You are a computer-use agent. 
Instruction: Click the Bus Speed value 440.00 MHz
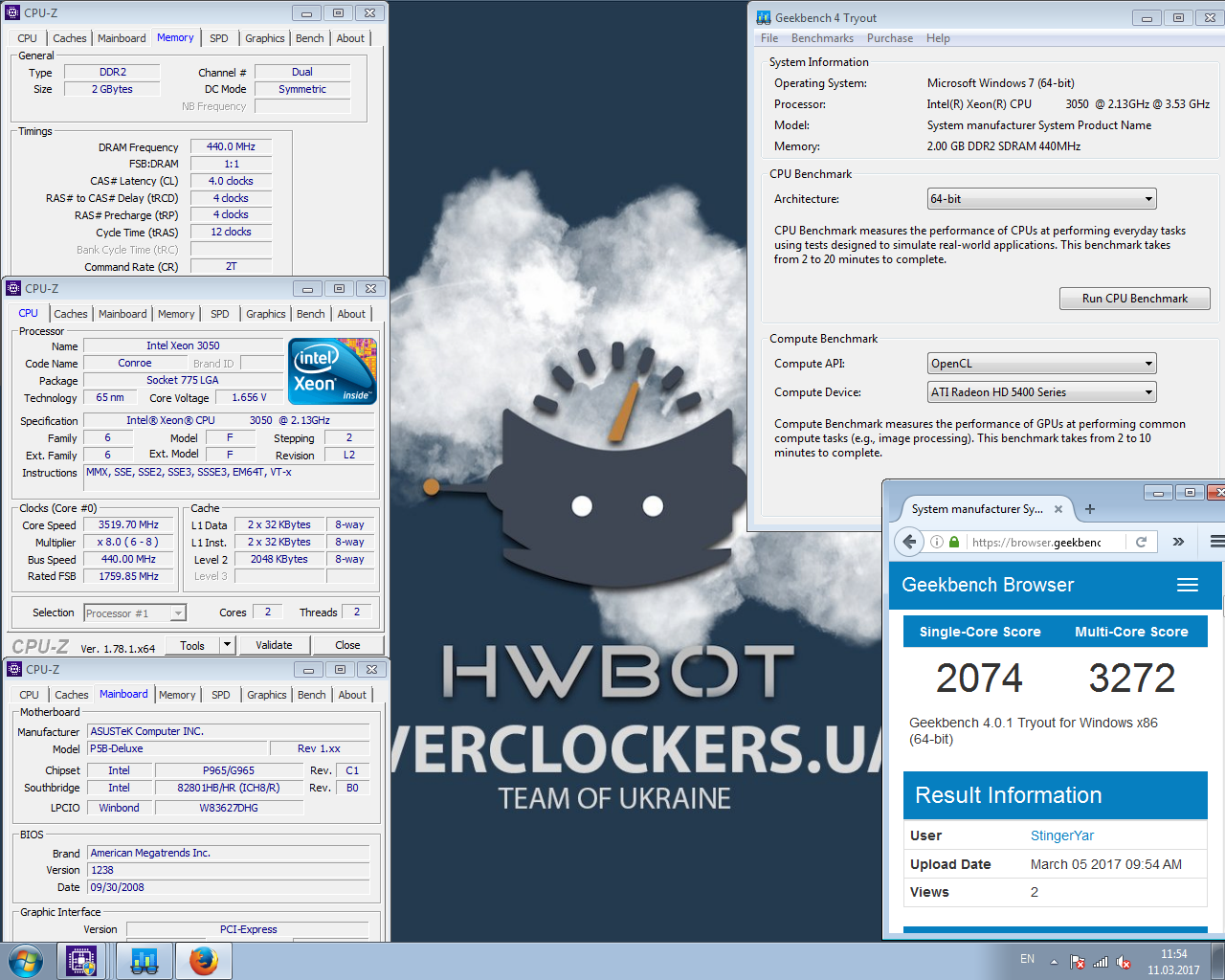click(x=128, y=560)
